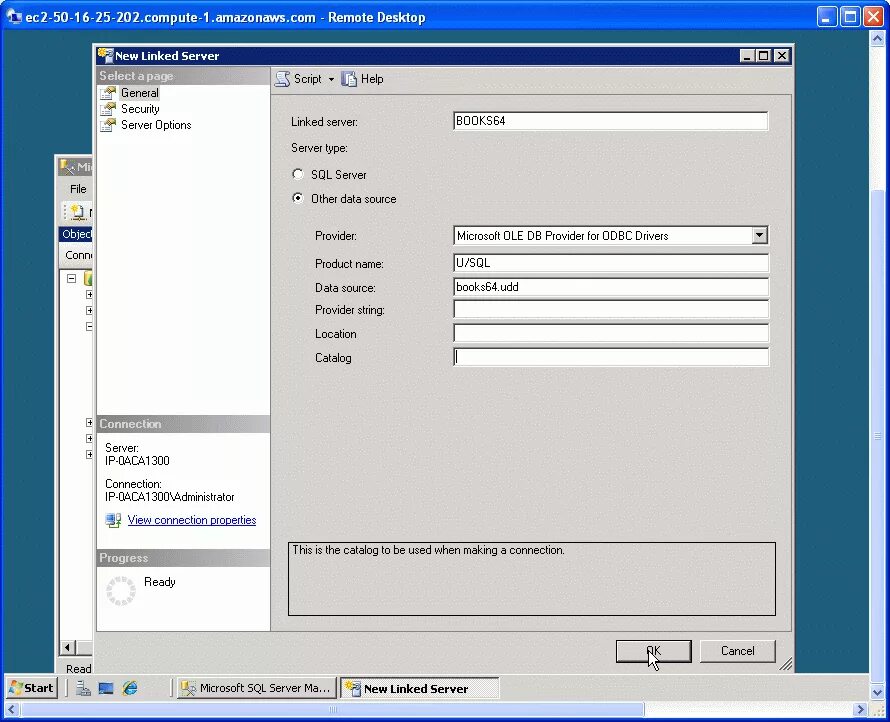Image resolution: width=890 pixels, height=722 pixels.
Task: Open the Script dropdown arrow
Action: [331, 79]
